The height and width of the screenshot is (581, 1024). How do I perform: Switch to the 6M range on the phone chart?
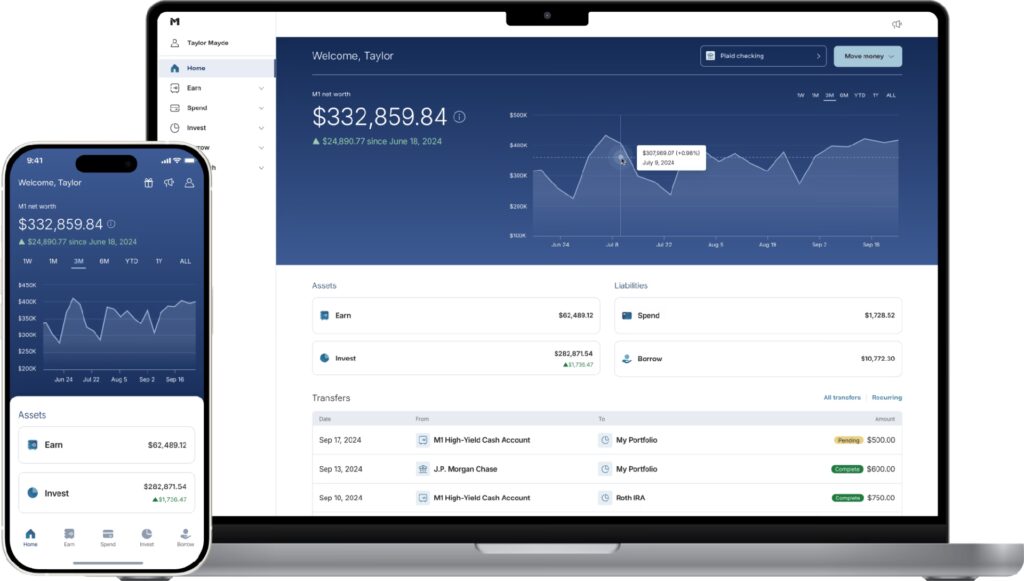tap(105, 261)
